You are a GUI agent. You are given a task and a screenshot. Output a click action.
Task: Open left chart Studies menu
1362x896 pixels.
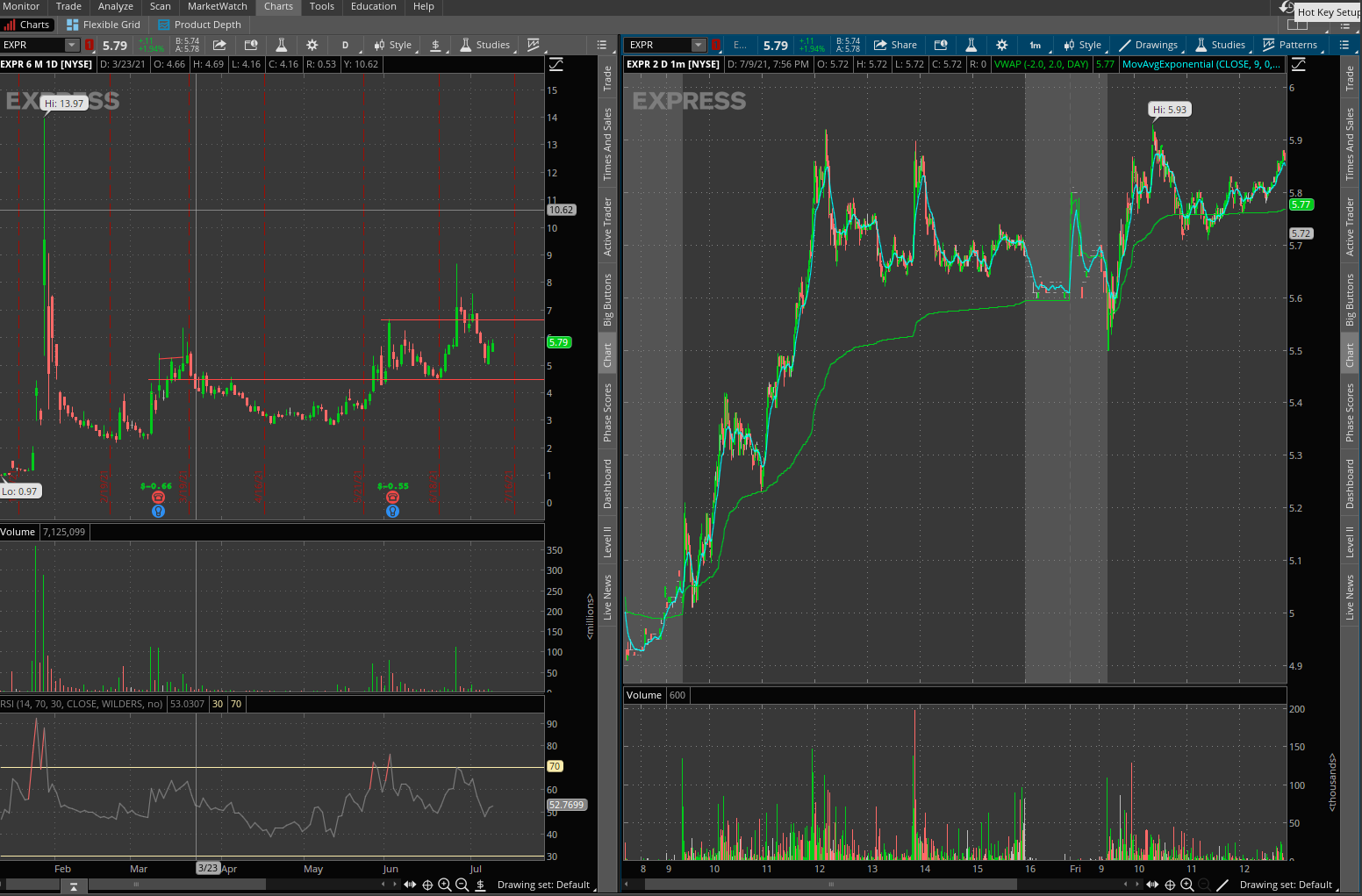click(484, 45)
